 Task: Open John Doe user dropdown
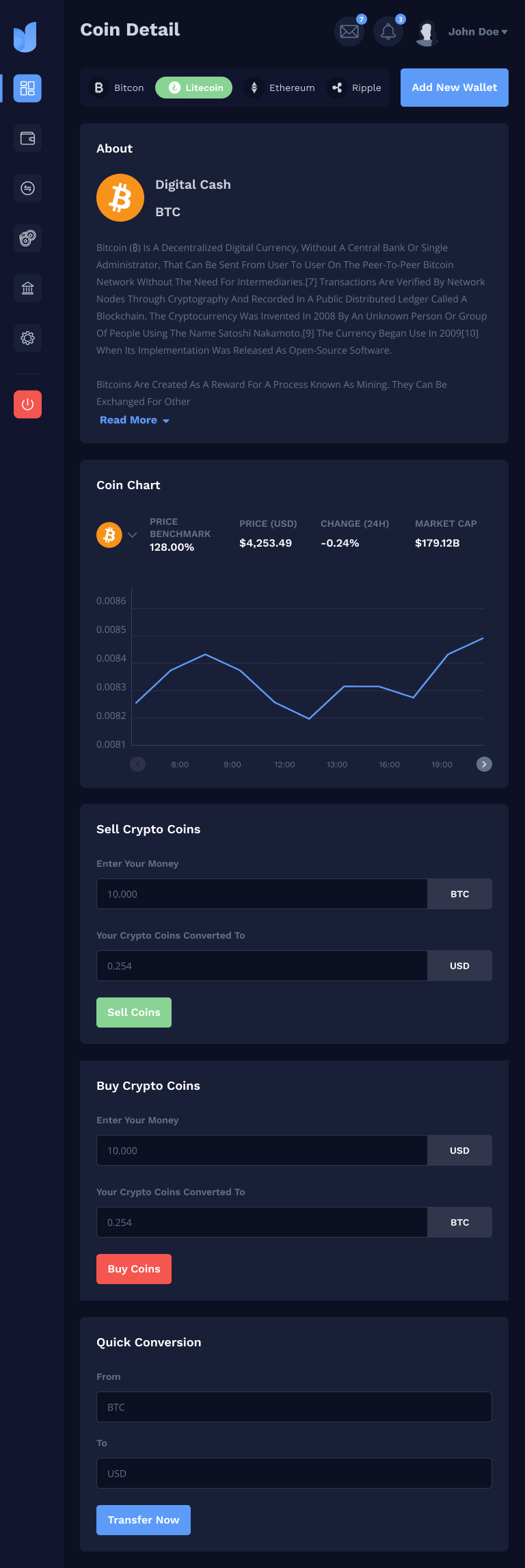pos(477,31)
